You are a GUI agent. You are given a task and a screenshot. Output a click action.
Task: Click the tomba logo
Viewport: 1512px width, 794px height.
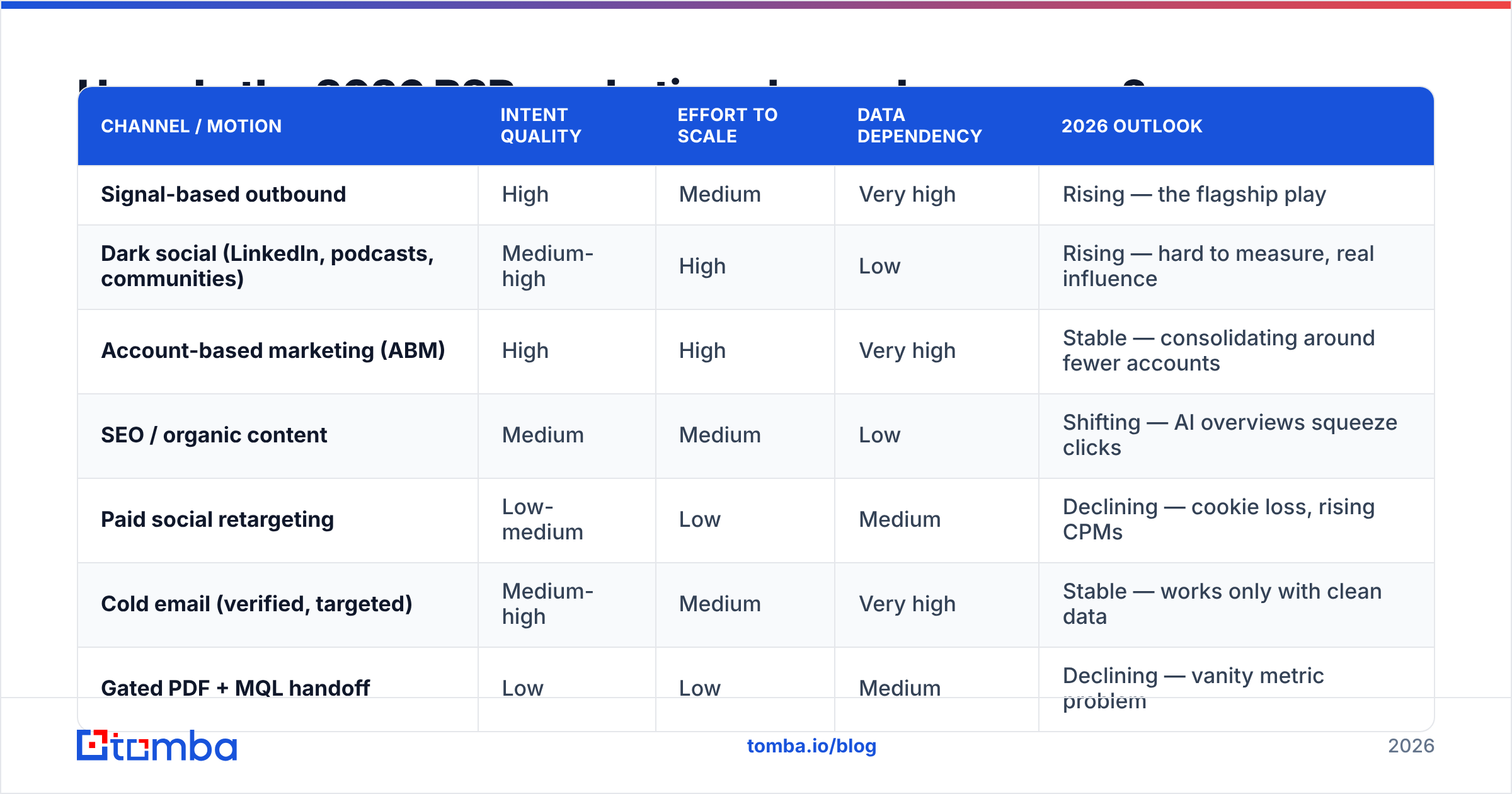pyautogui.click(x=157, y=745)
